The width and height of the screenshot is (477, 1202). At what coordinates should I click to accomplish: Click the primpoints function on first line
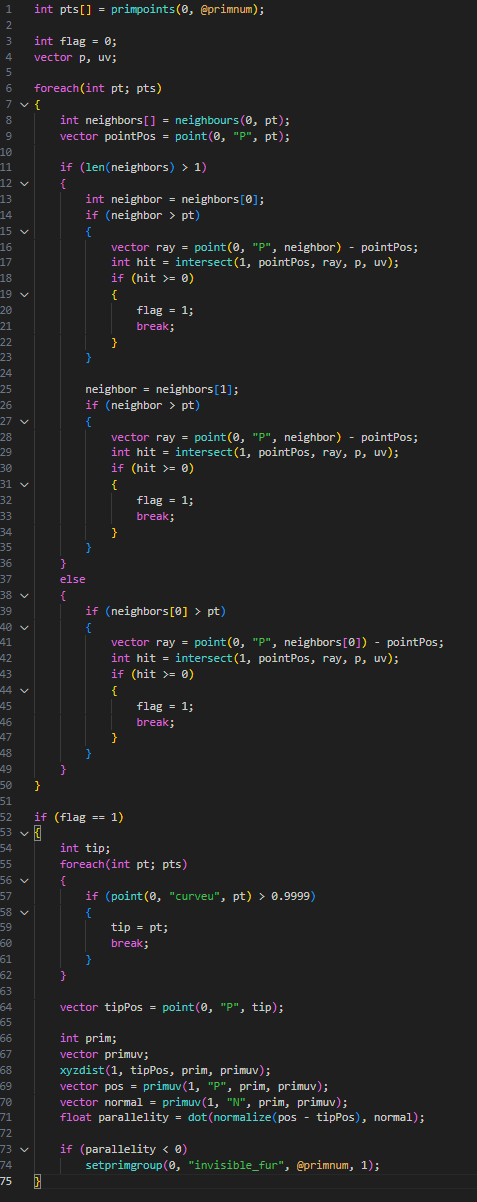(x=131, y=9)
